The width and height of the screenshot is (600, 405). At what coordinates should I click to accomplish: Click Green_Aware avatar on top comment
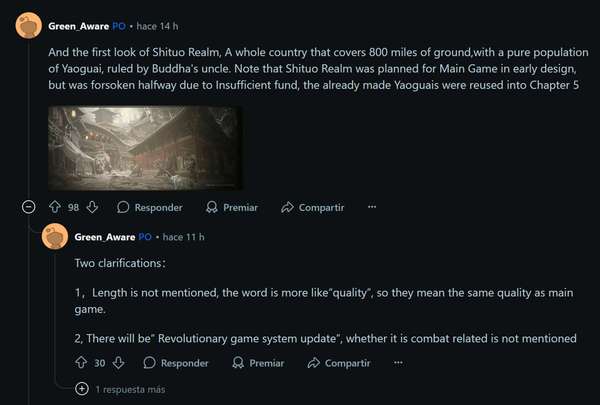(28, 24)
